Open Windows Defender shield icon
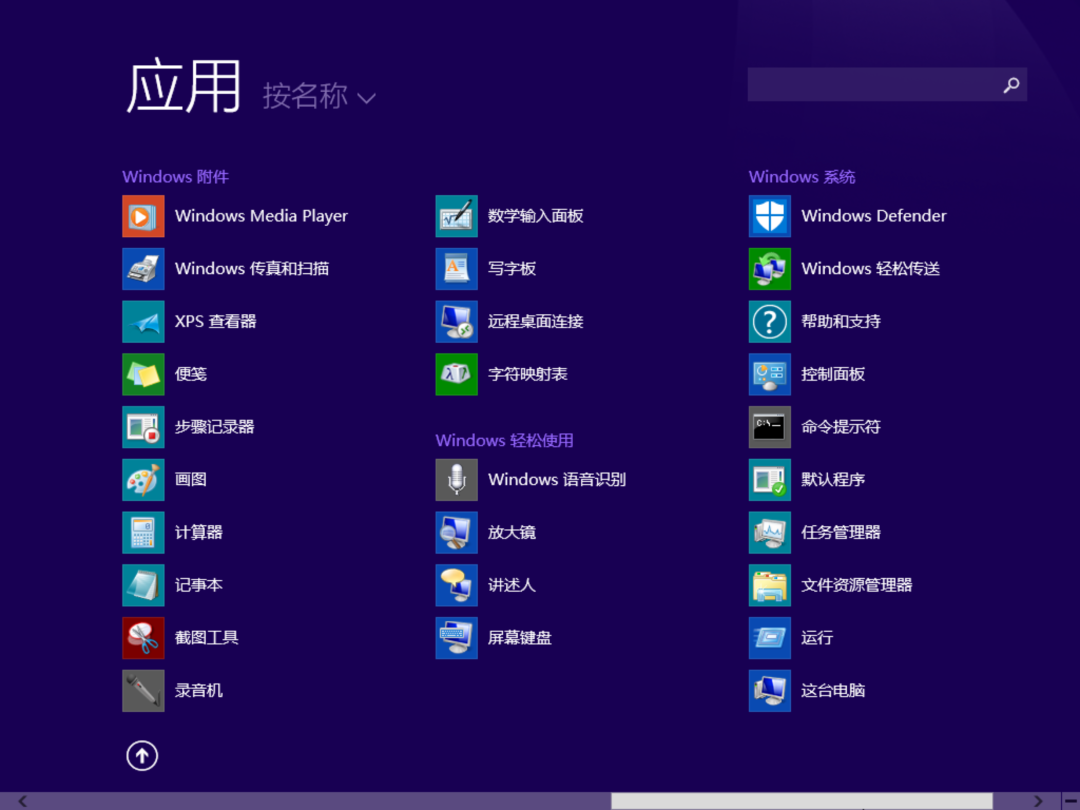The height and width of the screenshot is (810, 1080). click(770, 216)
